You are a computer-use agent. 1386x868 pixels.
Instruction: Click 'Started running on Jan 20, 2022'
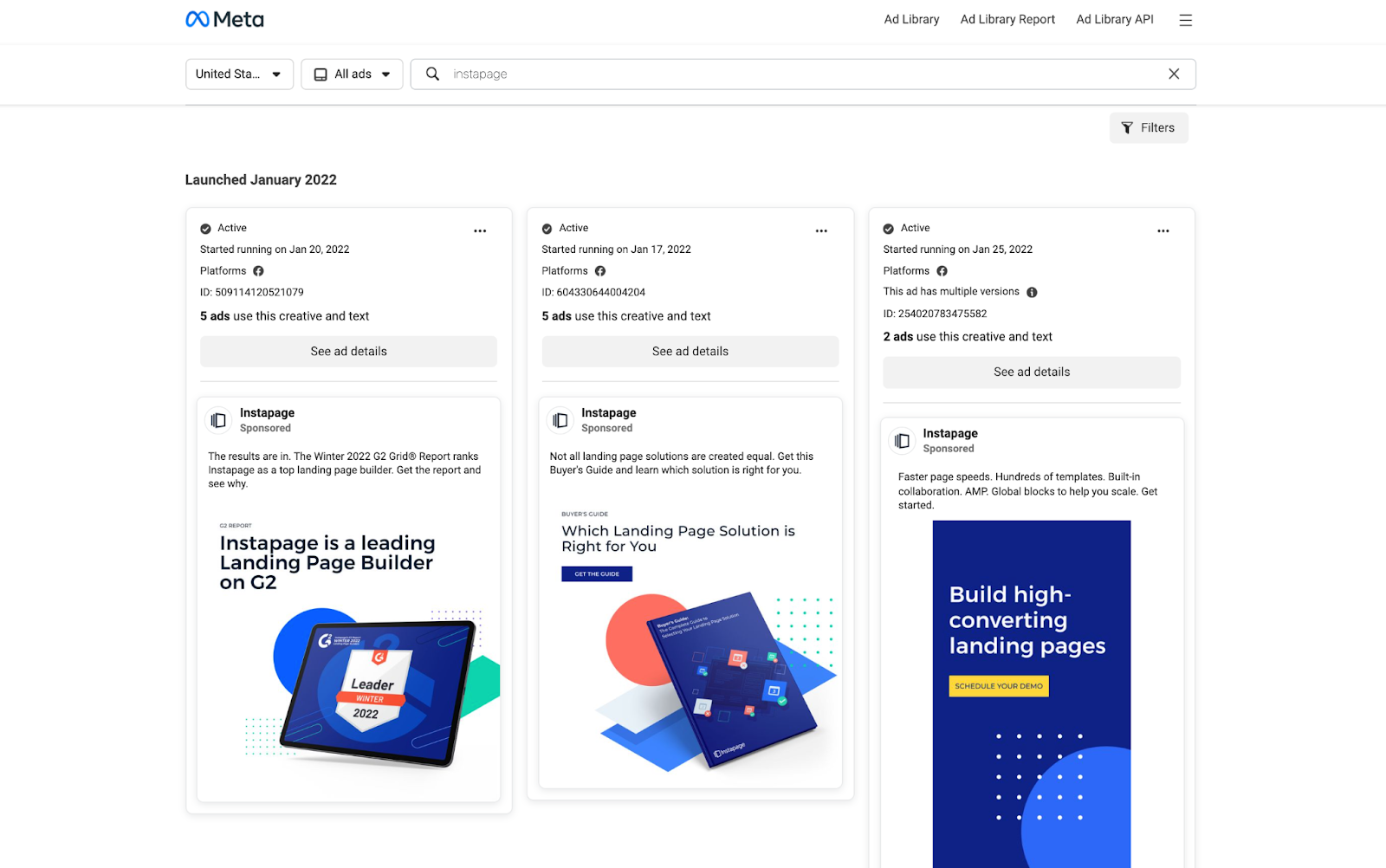275,249
